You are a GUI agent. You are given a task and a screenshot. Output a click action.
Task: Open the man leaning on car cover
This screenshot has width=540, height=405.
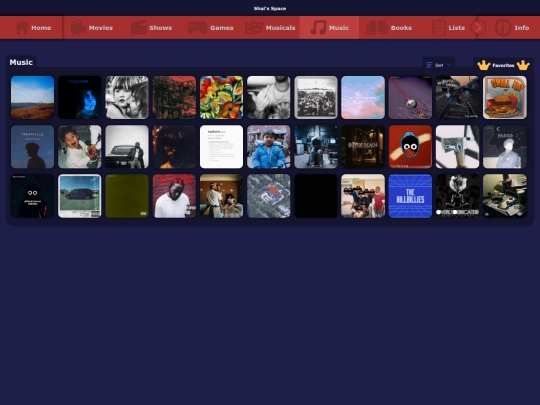(x=127, y=147)
